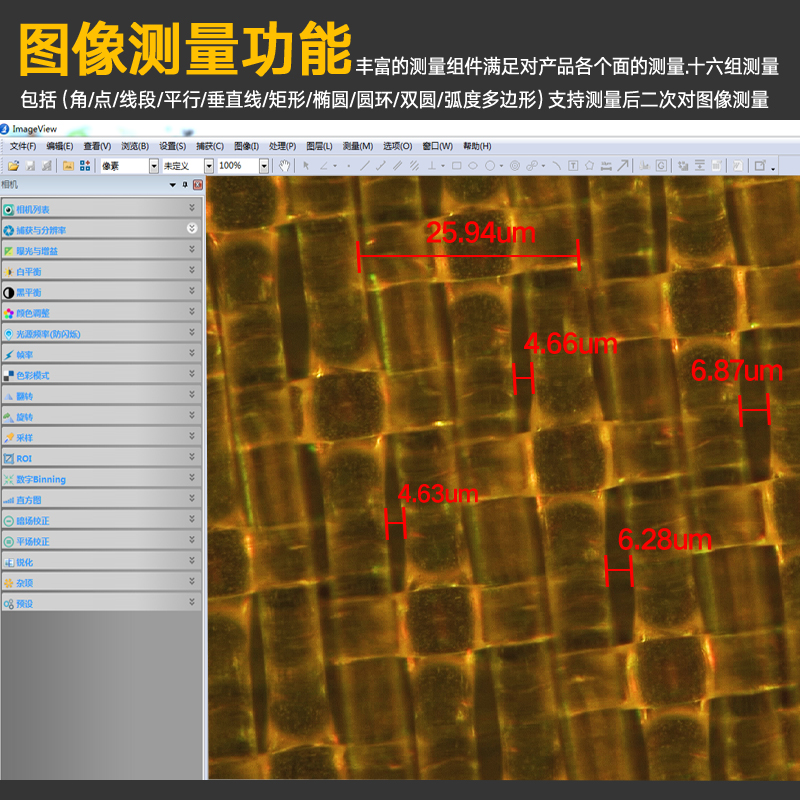This screenshot has height=800, width=800.
Task: Expand the 白平衡 section chevron
Action: point(192,270)
